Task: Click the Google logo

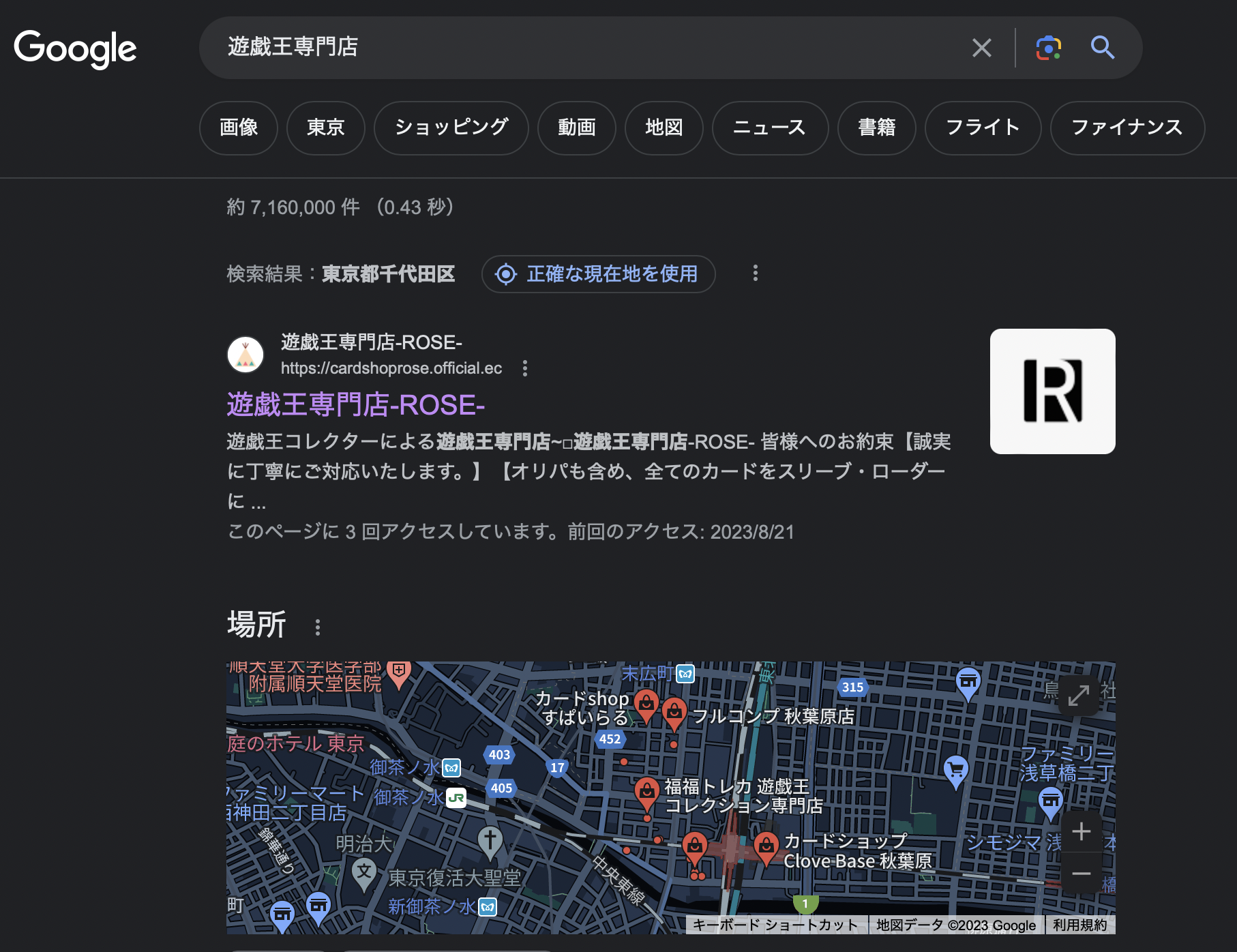Action: pos(75,48)
